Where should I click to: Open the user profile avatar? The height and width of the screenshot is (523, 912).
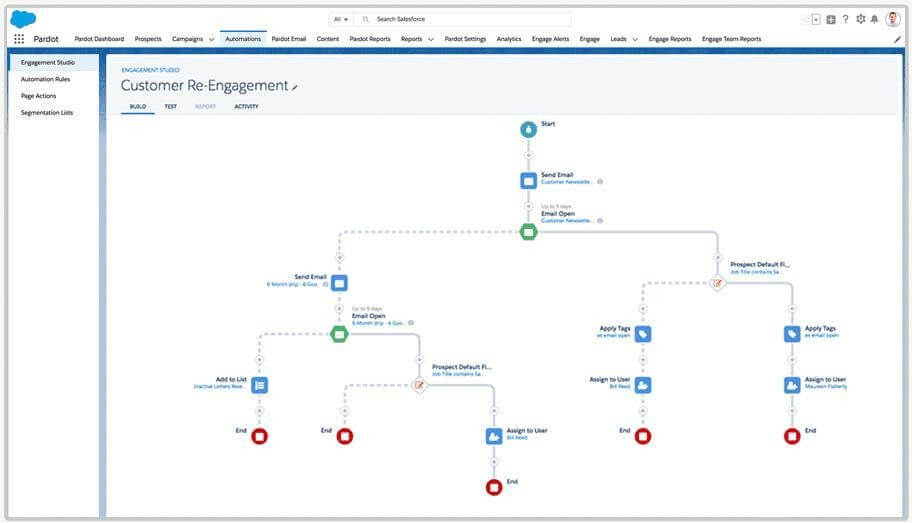coord(893,19)
